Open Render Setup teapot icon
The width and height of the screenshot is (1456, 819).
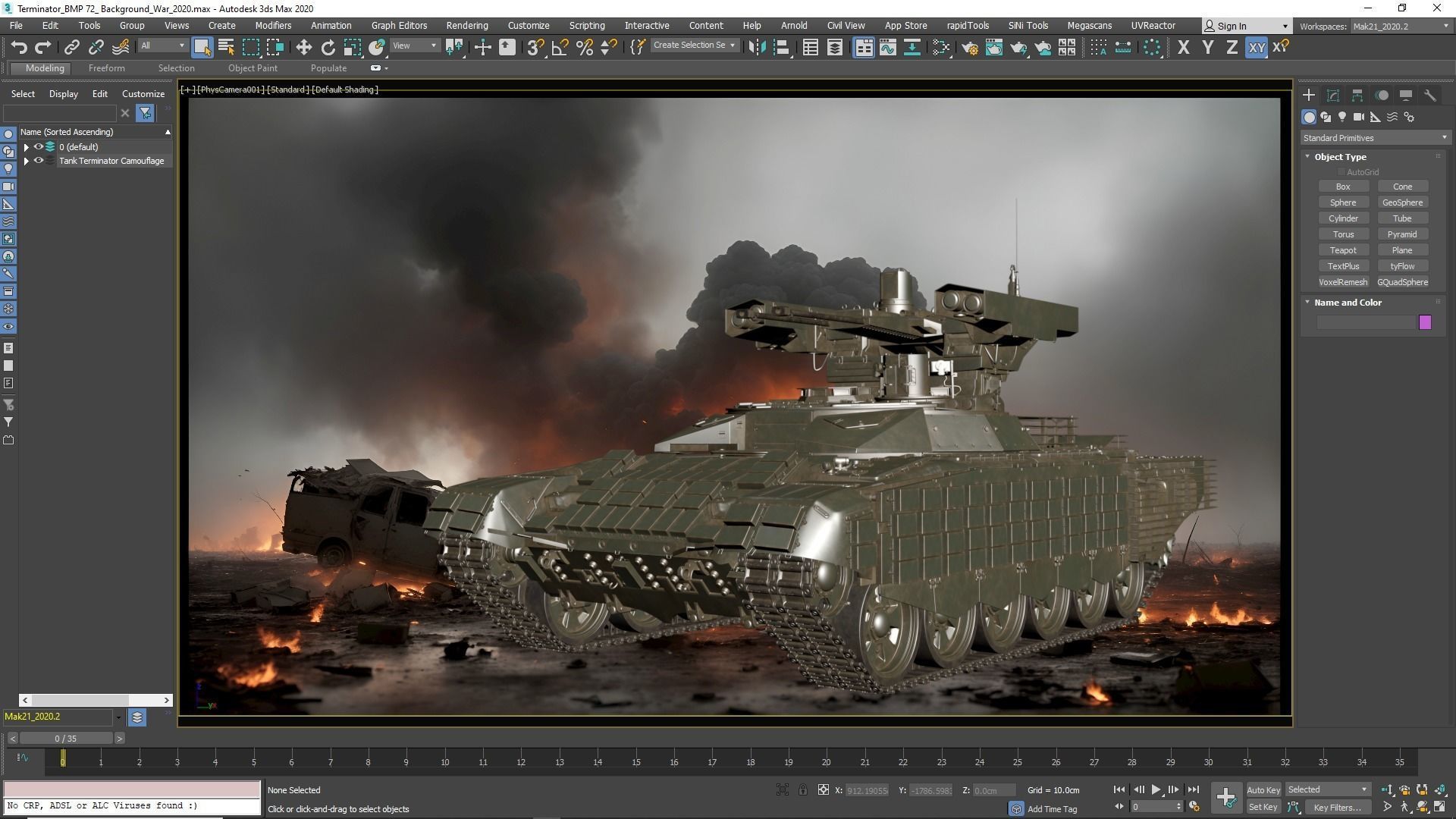pyautogui.click(x=969, y=47)
